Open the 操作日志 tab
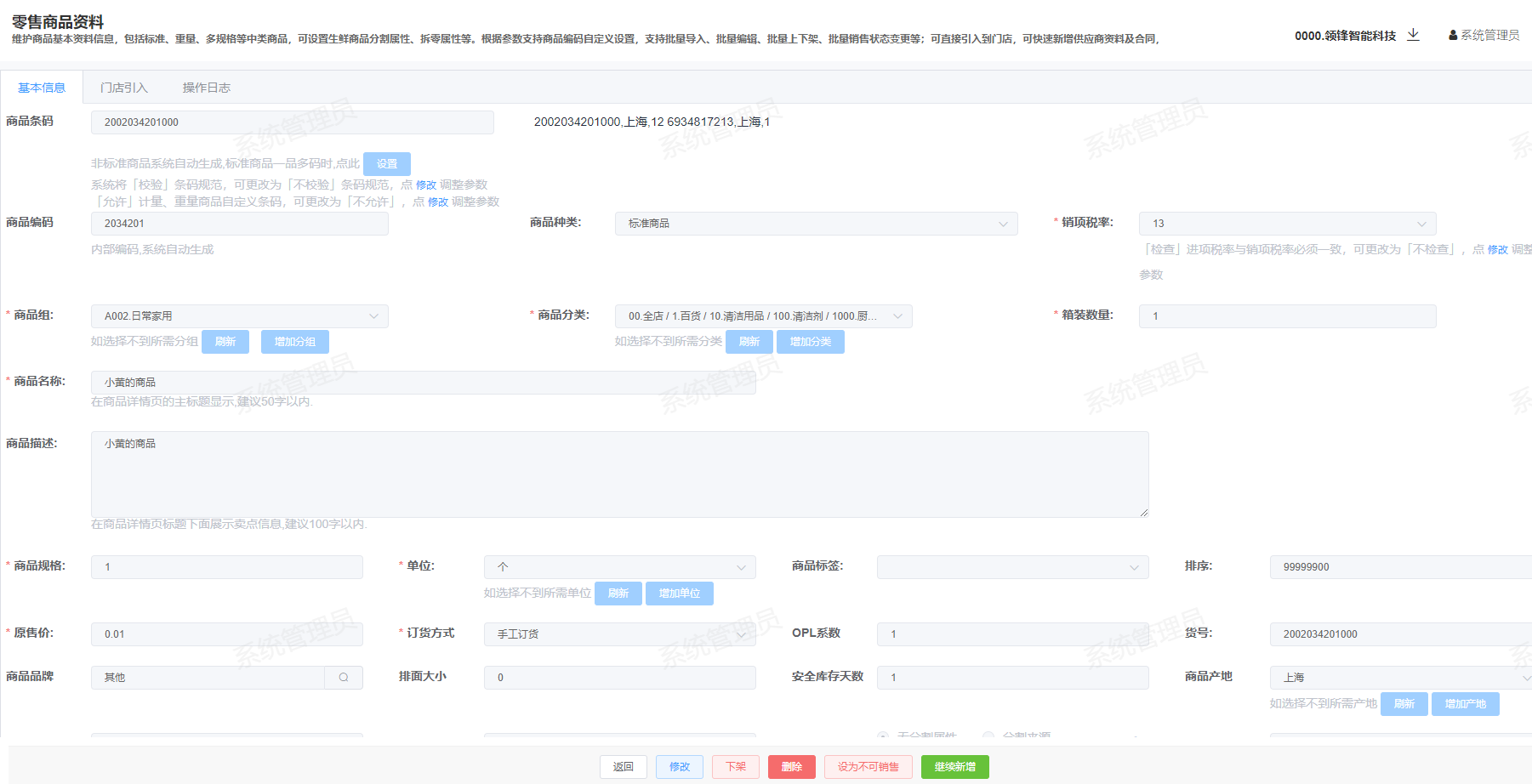Screen dimensions: 1532x784 coord(206,88)
